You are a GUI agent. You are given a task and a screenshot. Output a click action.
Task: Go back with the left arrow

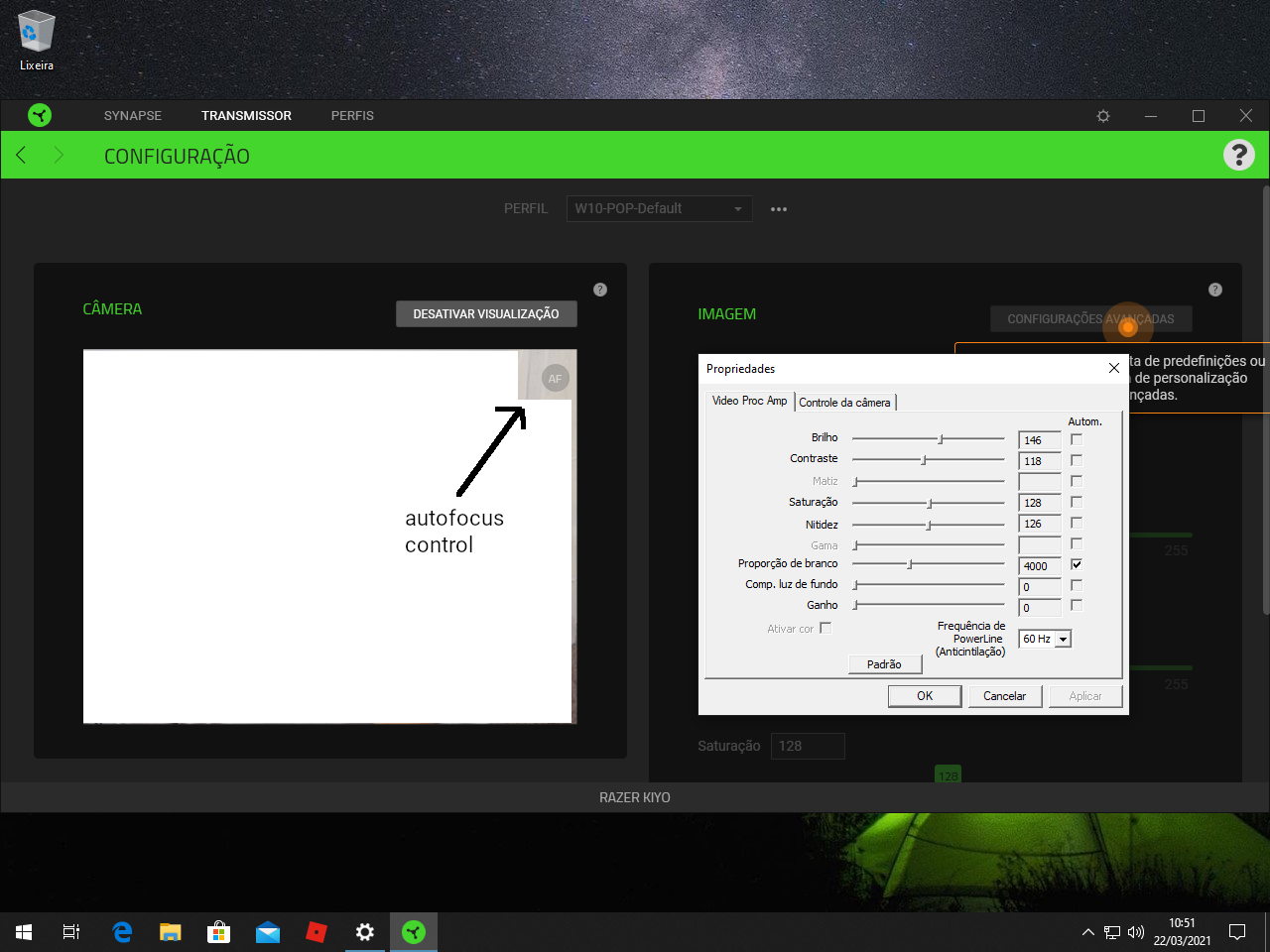[21, 155]
